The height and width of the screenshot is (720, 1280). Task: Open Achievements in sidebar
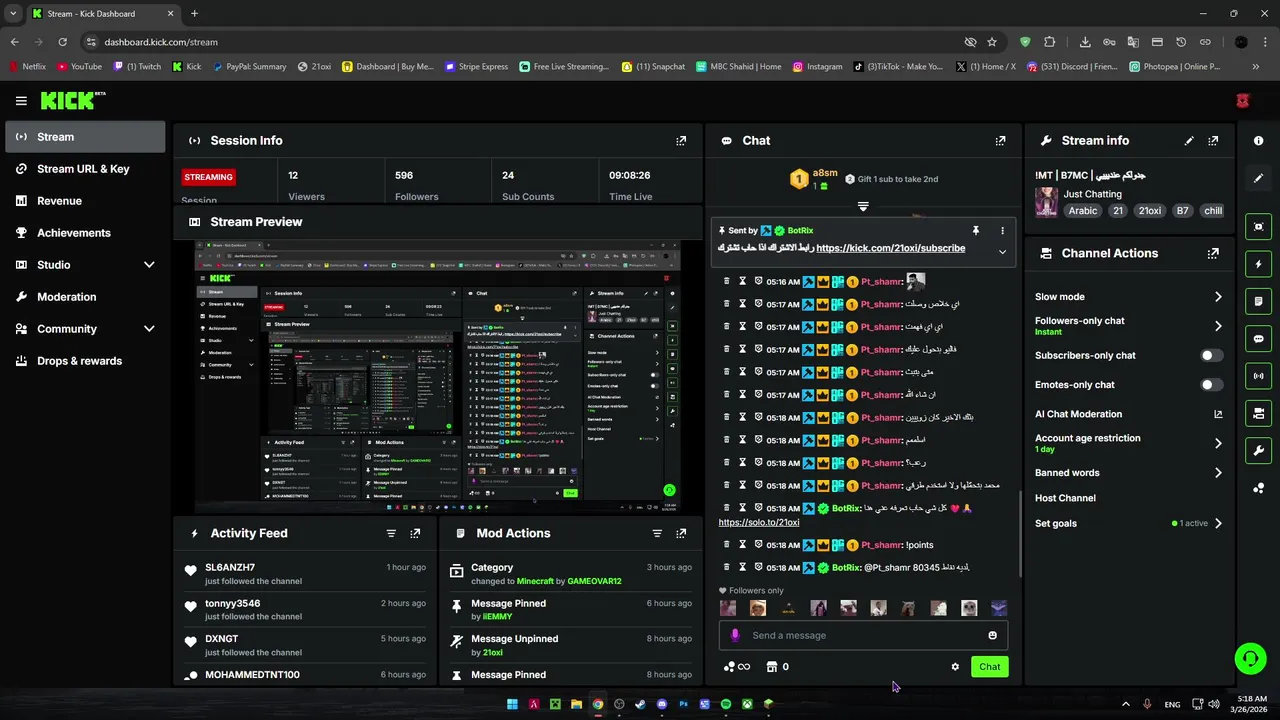coord(84,233)
